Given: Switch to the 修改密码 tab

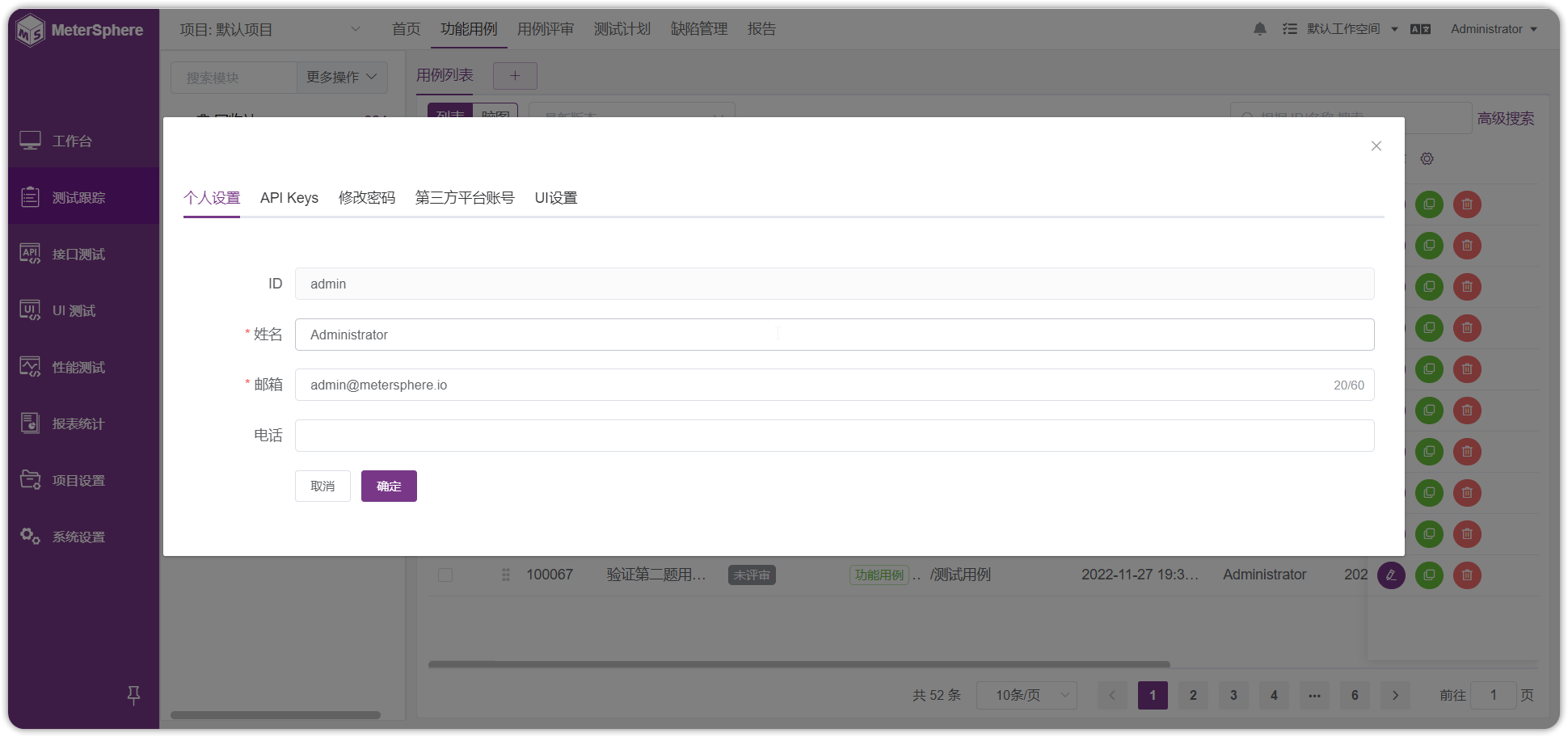Looking at the screenshot, I should point(367,198).
